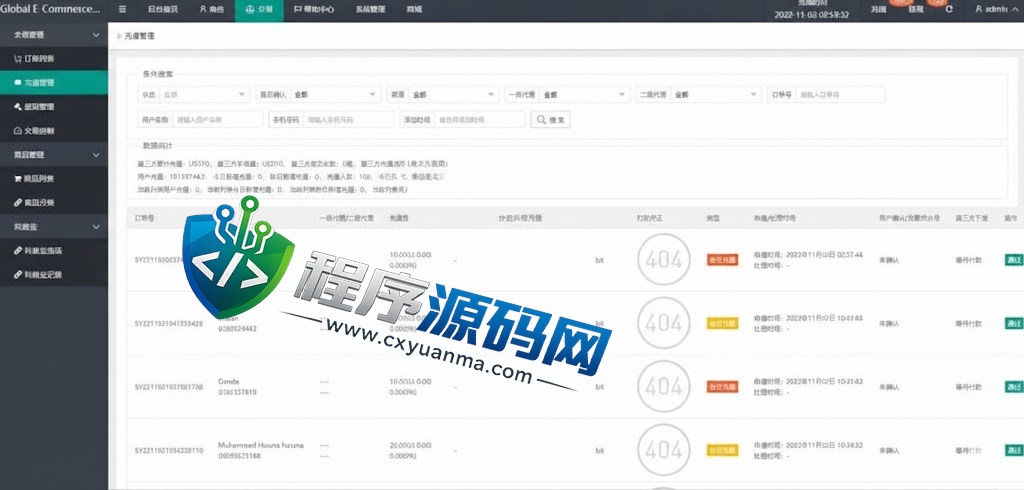Viewport: 1024px width, 490px height.
Task: Open the flag-icon help center tab
Action: [x=313, y=10]
